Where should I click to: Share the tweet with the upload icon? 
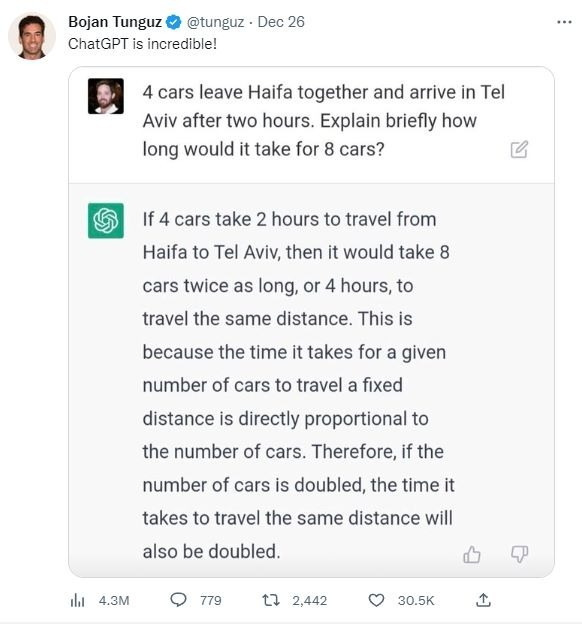pyautogui.click(x=483, y=600)
